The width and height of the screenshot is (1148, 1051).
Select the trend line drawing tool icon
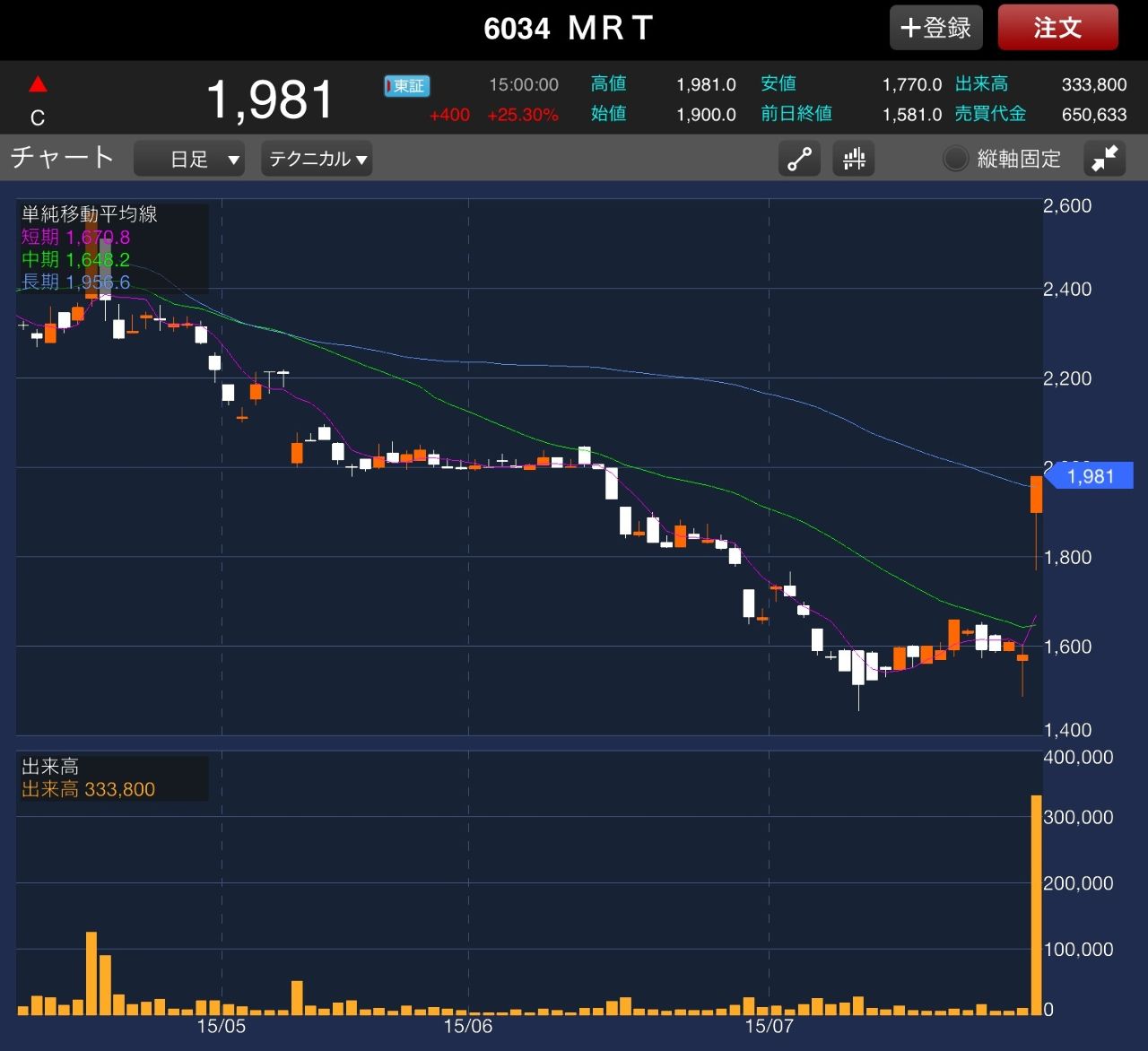(798, 160)
